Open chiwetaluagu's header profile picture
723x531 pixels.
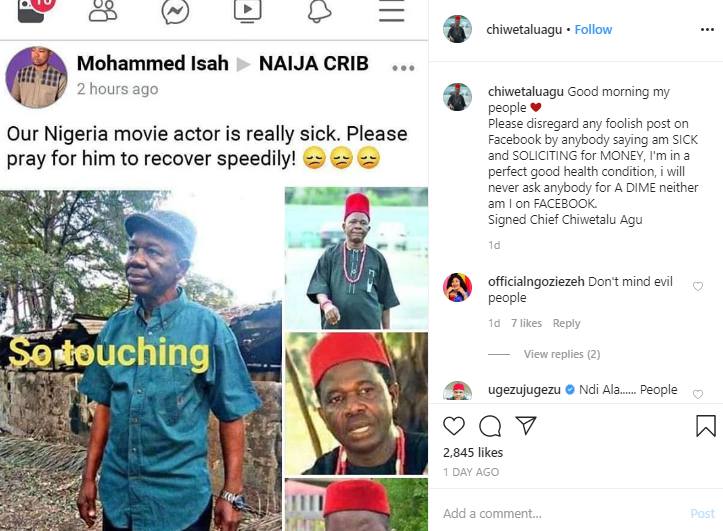click(457, 29)
